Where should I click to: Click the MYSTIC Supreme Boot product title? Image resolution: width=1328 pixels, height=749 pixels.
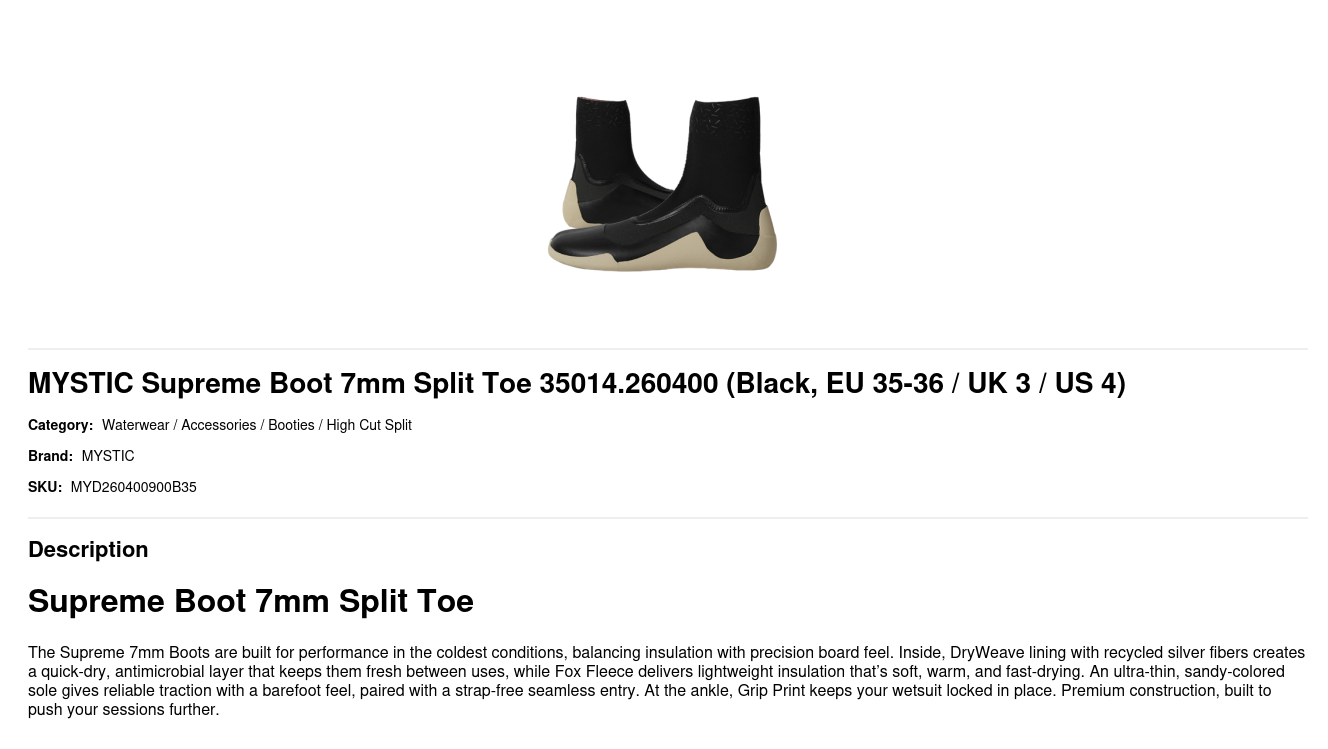(576, 384)
